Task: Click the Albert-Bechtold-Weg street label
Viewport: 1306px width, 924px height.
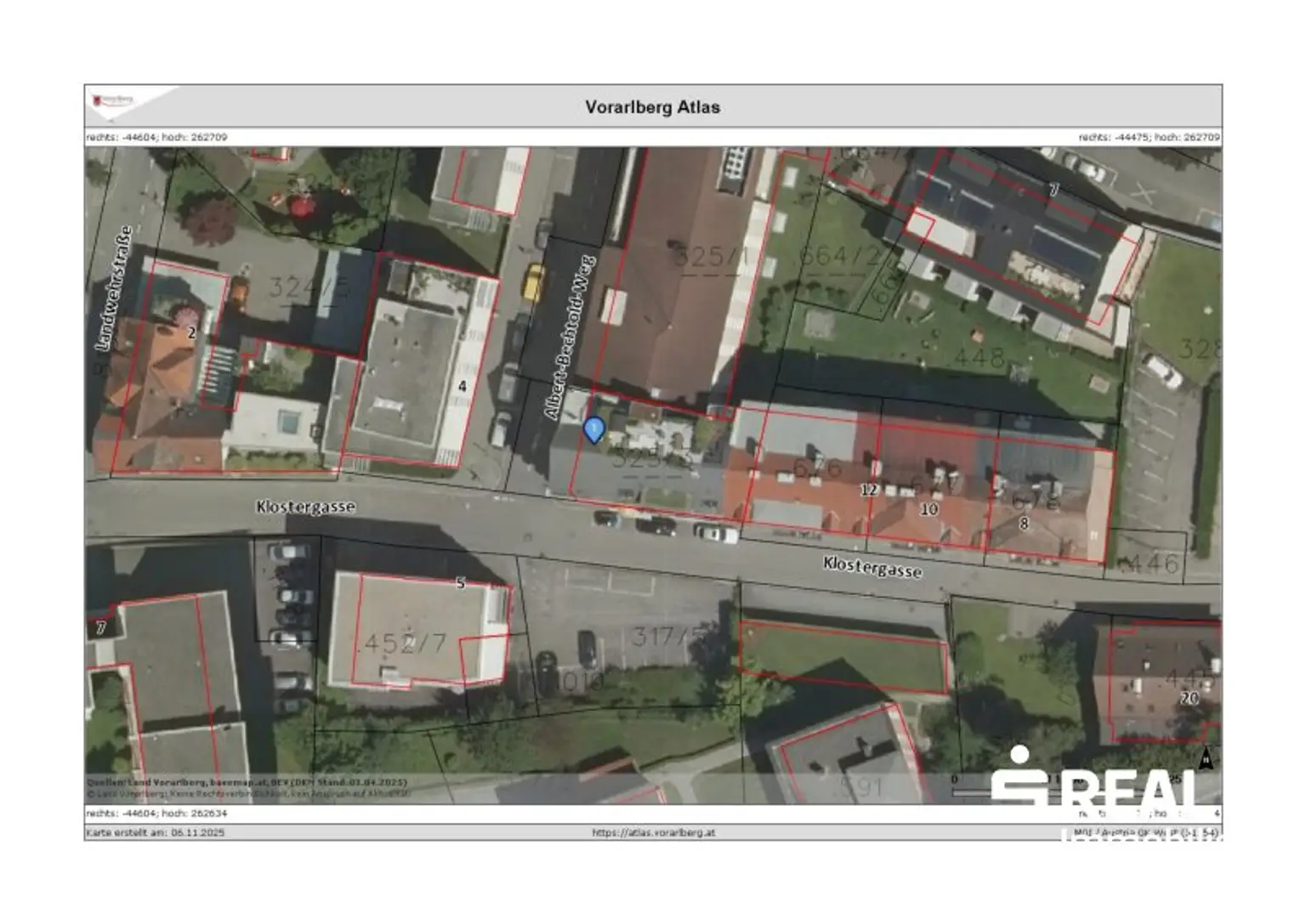Action: [570, 337]
